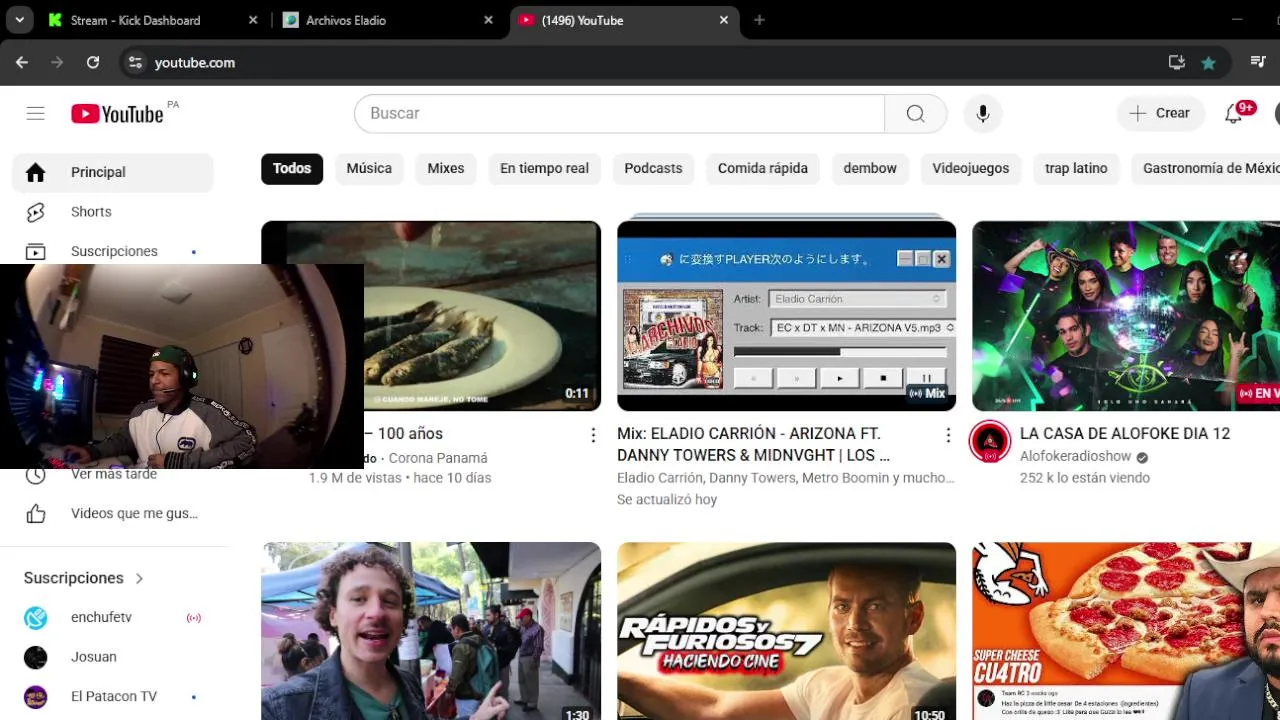Open Principal in the sidebar
Screen dimensions: 1280x720
click(113, 172)
